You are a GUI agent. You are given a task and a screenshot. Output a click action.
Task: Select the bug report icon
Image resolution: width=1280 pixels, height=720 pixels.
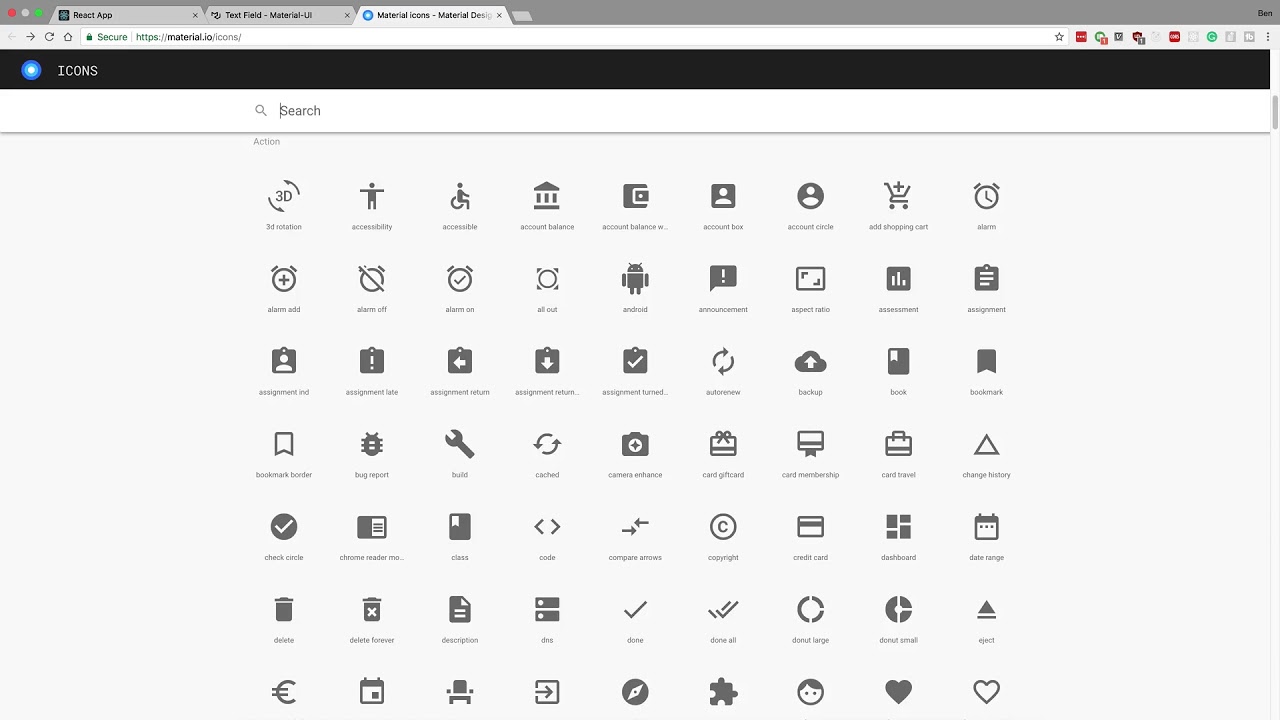[371, 443]
